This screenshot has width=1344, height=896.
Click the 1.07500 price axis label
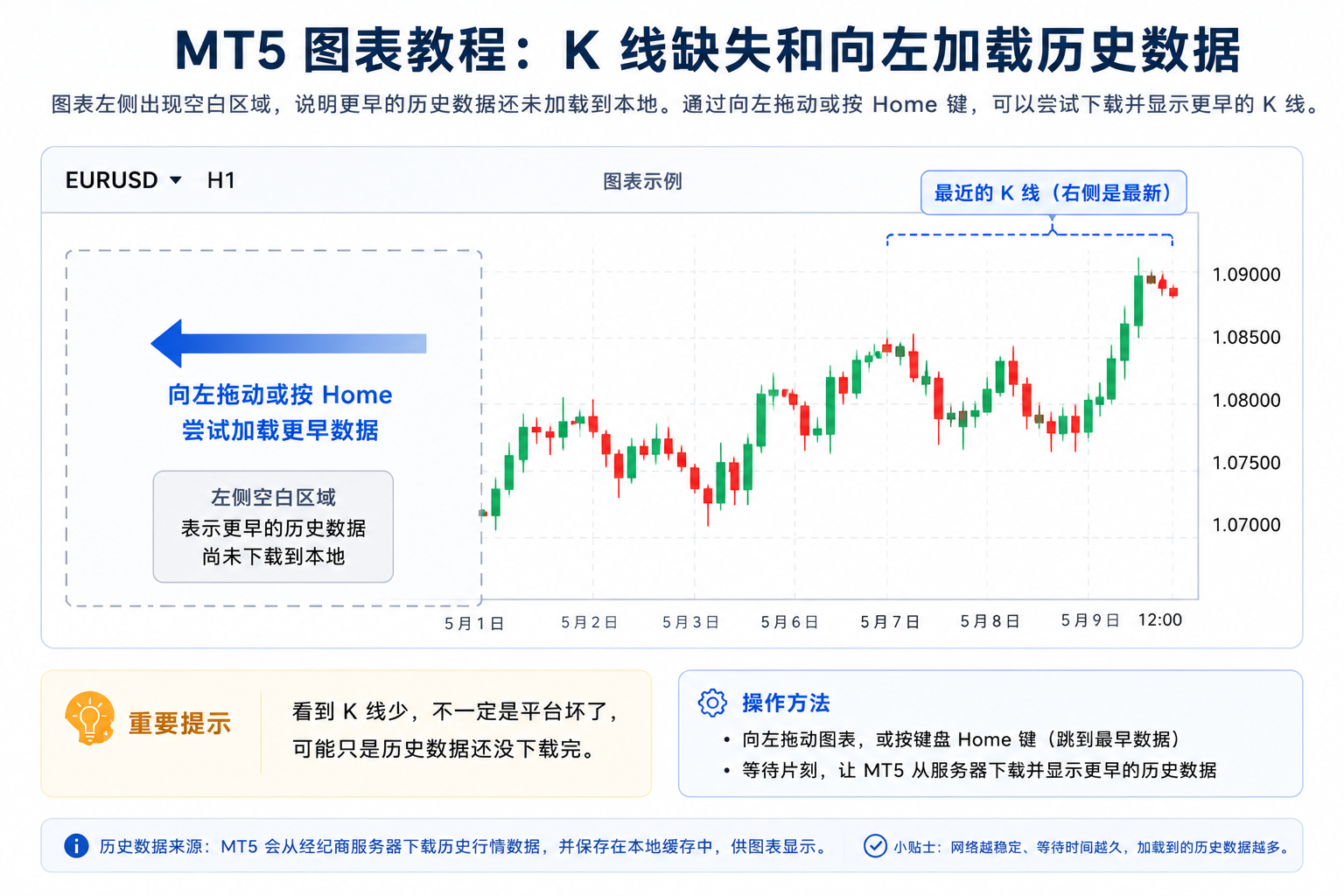[1246, 463]
